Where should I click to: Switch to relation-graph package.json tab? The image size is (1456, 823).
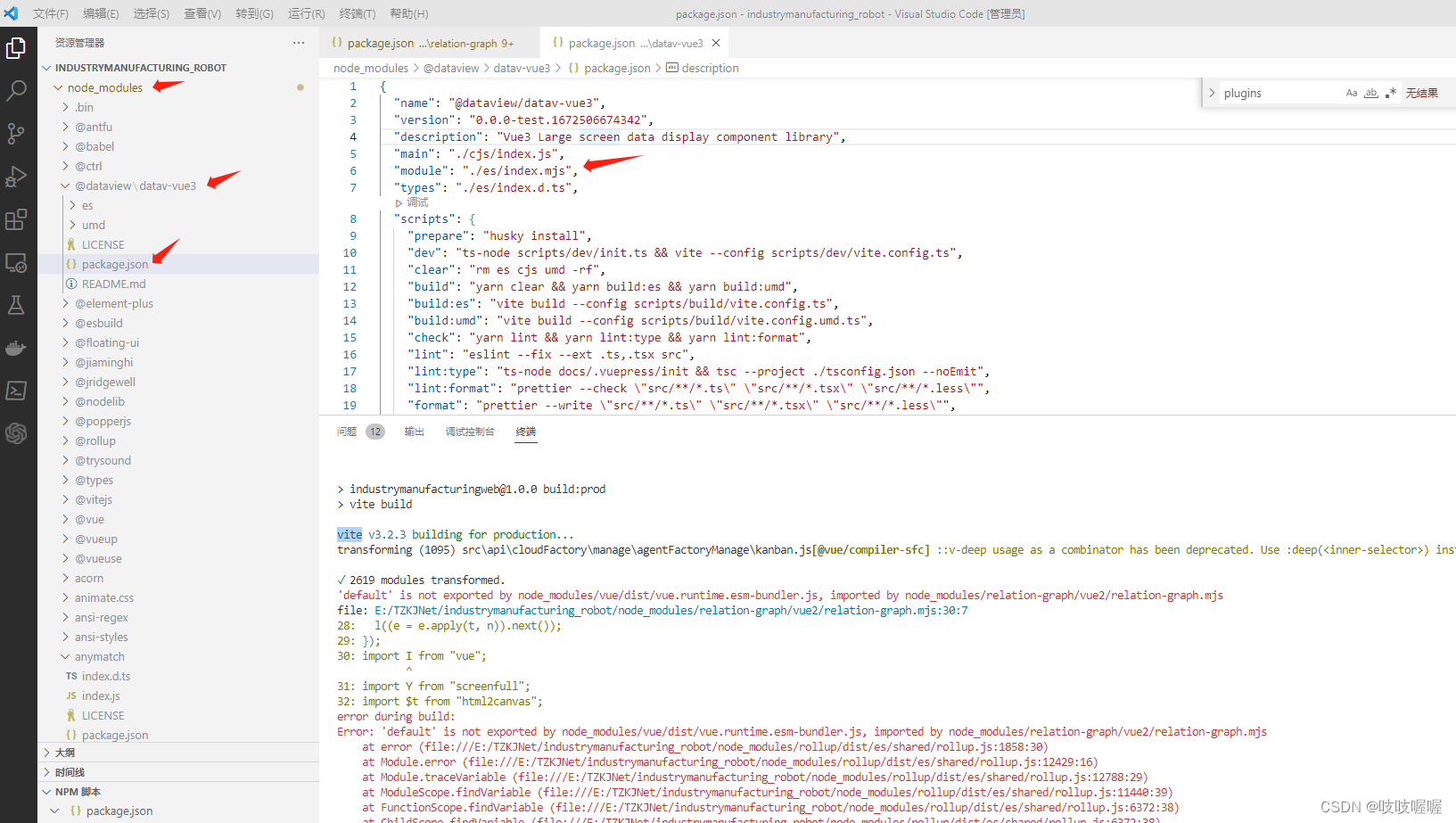[430, 43]
